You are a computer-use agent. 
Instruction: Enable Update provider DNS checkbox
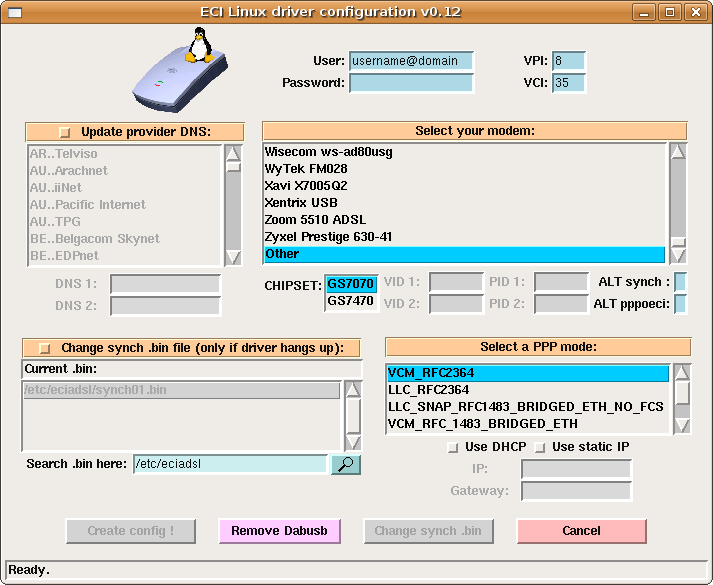point(65,132)
